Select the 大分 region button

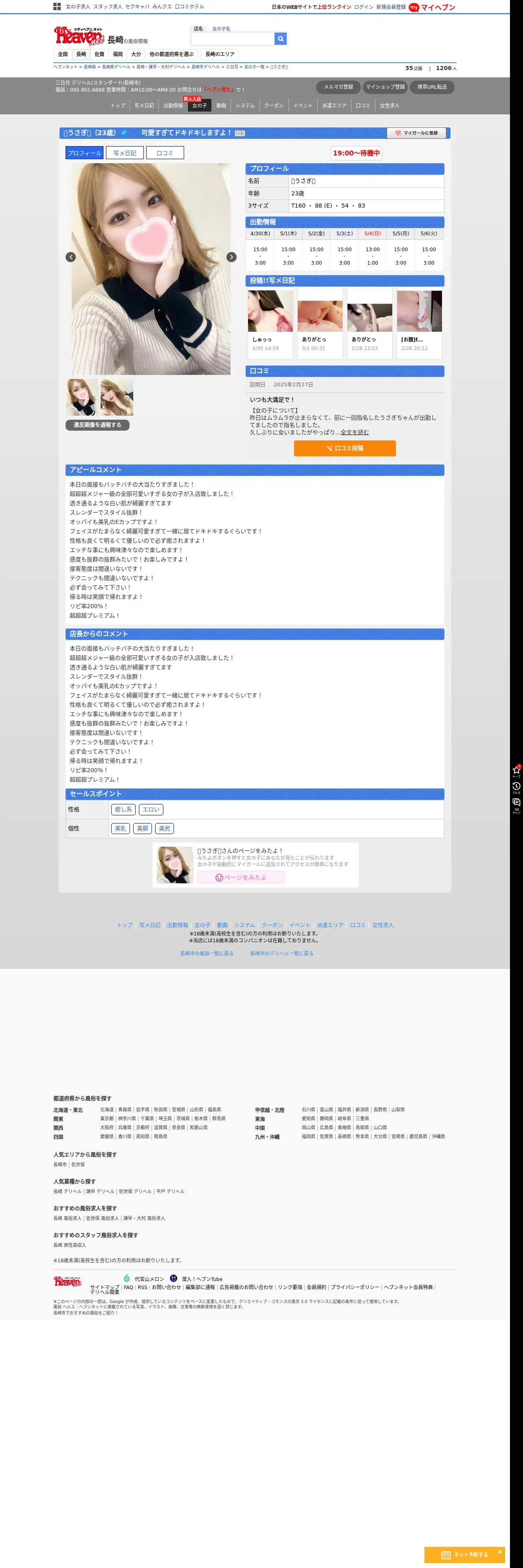pos(136,54)
